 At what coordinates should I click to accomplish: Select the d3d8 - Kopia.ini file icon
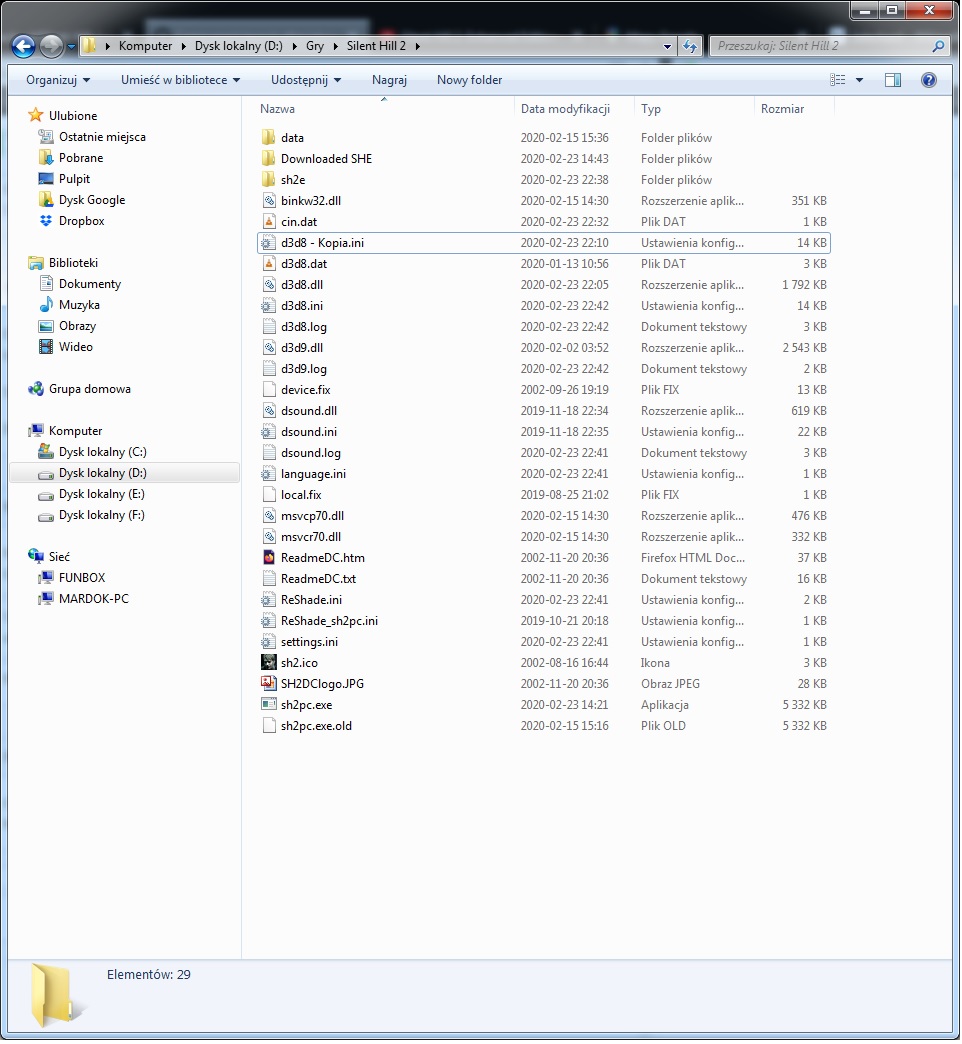pyautogui.click(x=269, y=243)
